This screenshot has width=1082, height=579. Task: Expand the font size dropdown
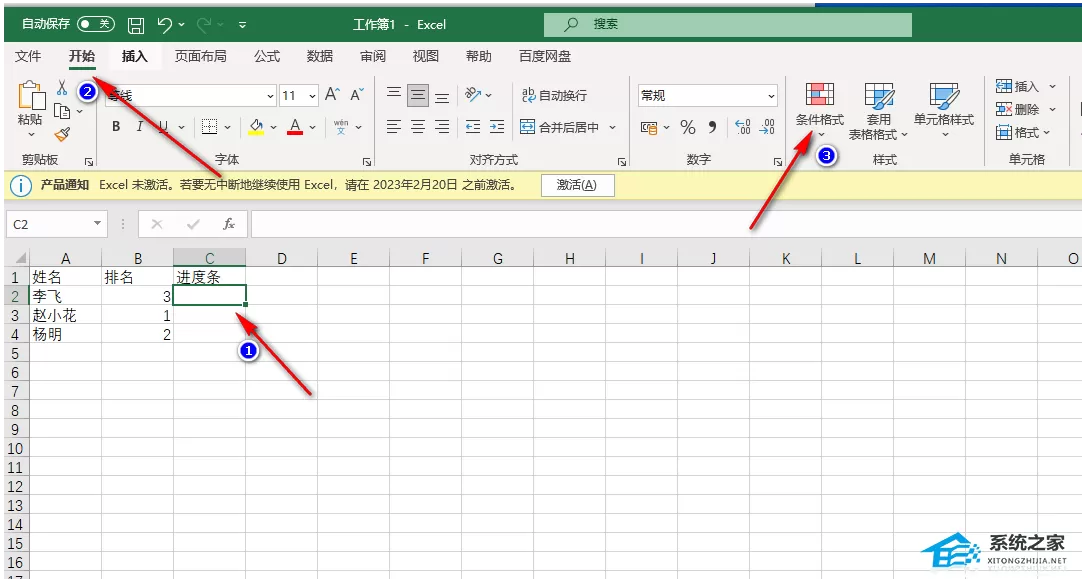[313, 96]
